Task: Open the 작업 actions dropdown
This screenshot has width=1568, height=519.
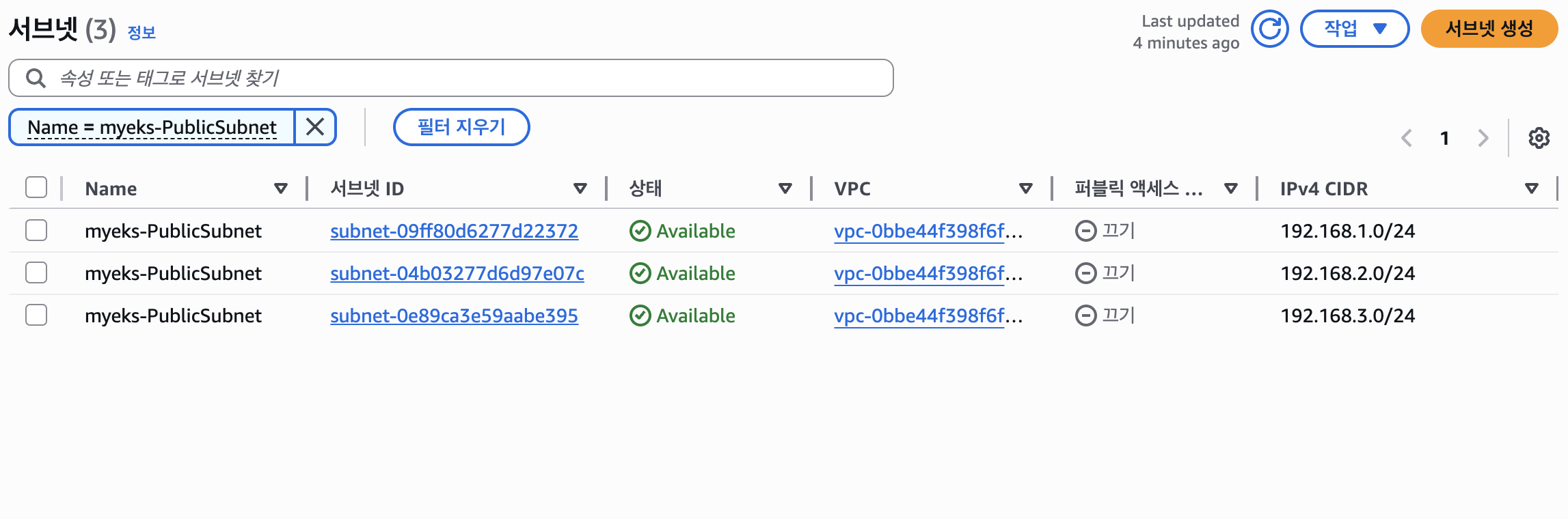Action: [x=1355, y=29]
